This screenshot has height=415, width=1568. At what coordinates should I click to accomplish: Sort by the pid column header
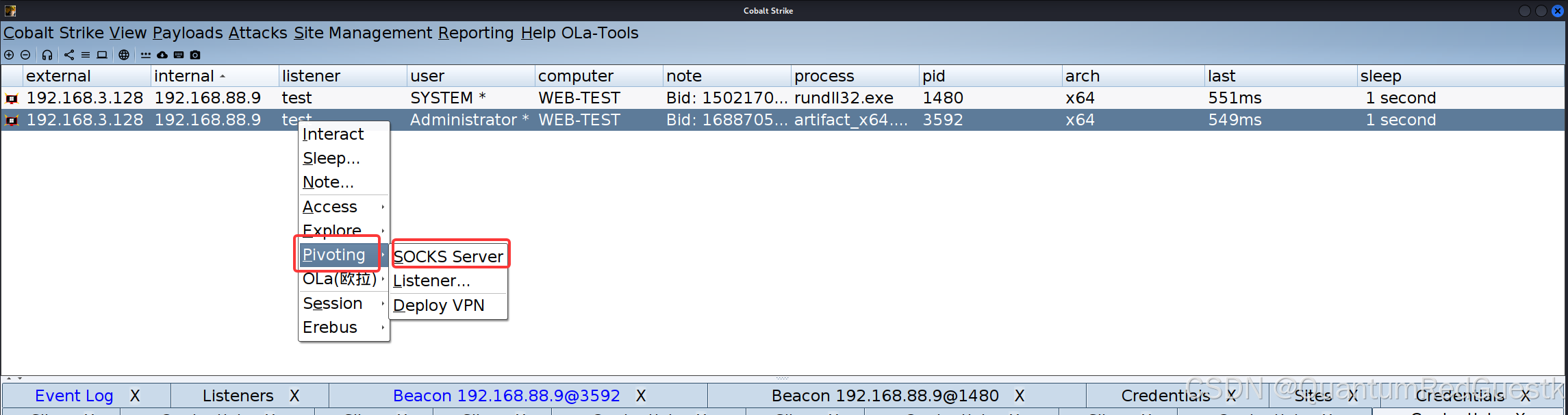pos(990,76)
